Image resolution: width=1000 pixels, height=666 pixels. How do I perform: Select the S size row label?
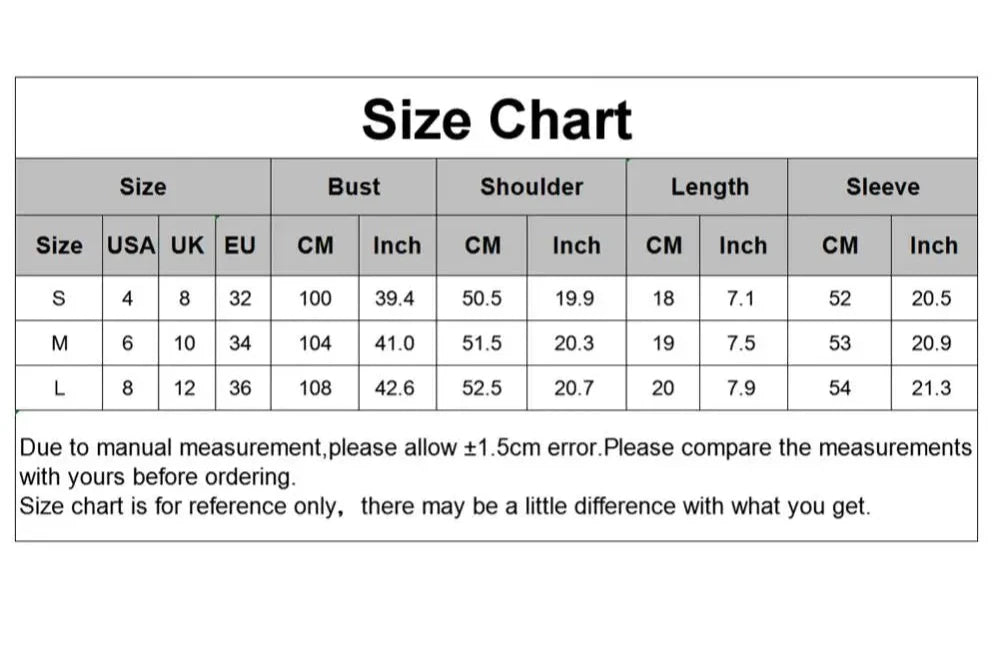[x=59, y=298]
